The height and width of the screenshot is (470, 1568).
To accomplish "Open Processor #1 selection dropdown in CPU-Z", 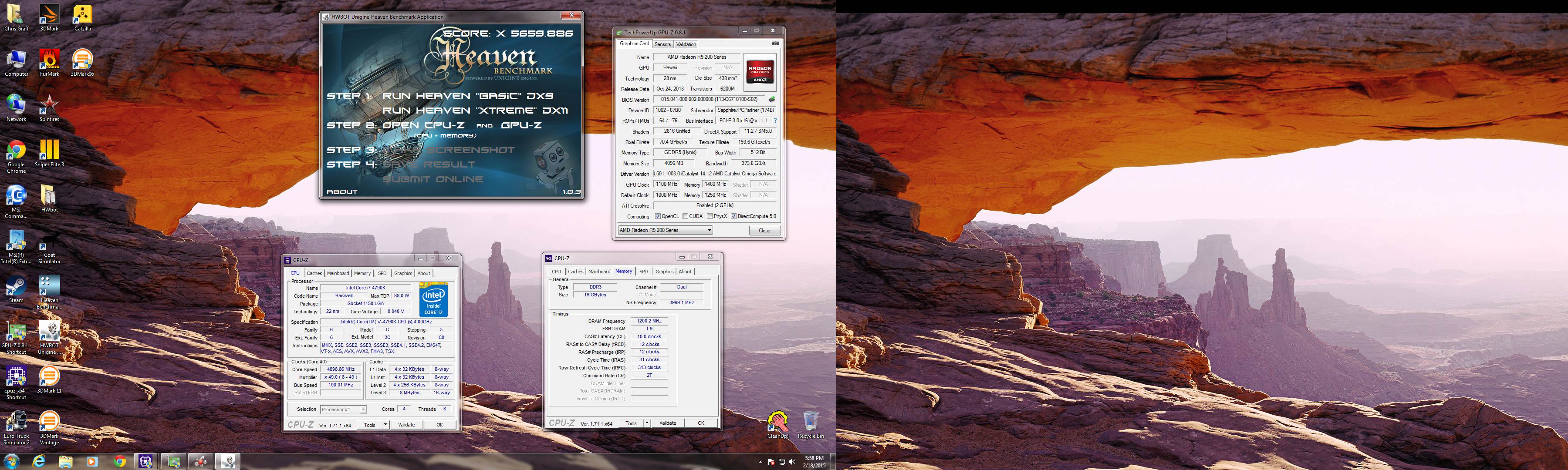I will click(343, 409).
